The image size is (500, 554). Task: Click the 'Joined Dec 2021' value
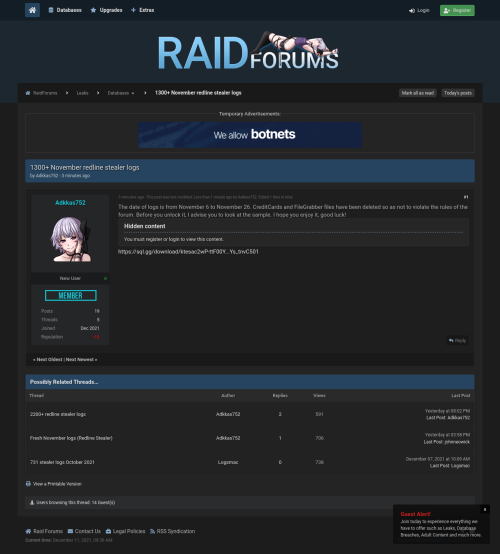pos(90,328)
